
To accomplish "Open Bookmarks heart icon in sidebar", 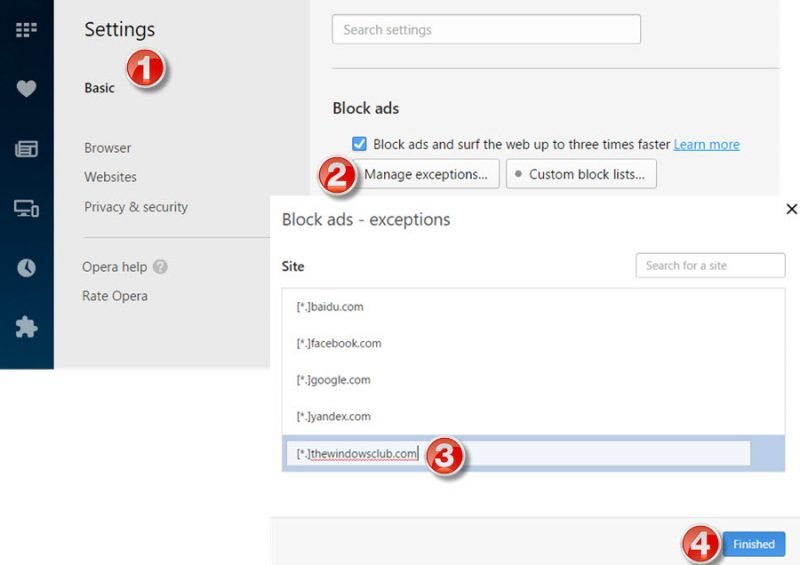I will point(26,89).
